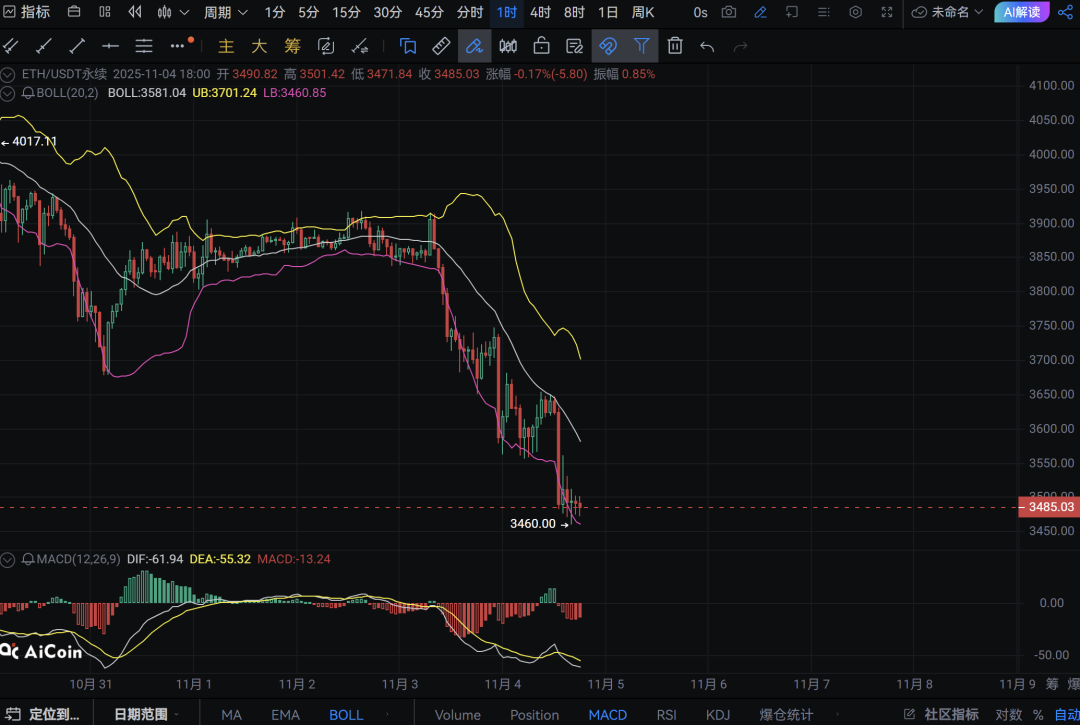Screen dimensions: 1080x725
Task: Toggle the RSI indicator
Action: pyautogui.click(x=666, y=714)
